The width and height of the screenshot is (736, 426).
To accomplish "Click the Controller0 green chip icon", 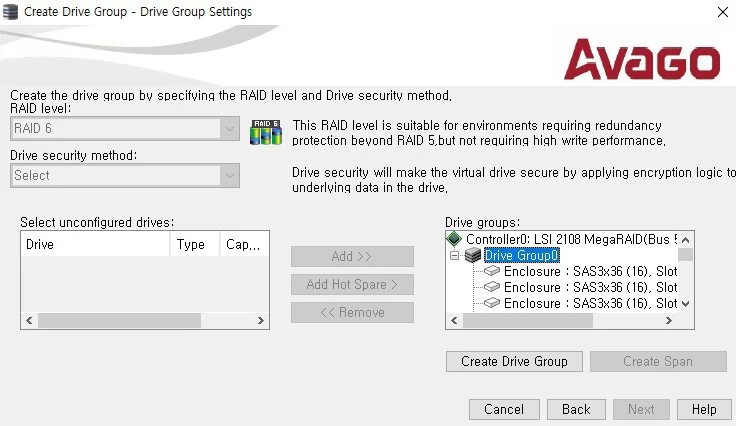I will [x=455, y=239].
